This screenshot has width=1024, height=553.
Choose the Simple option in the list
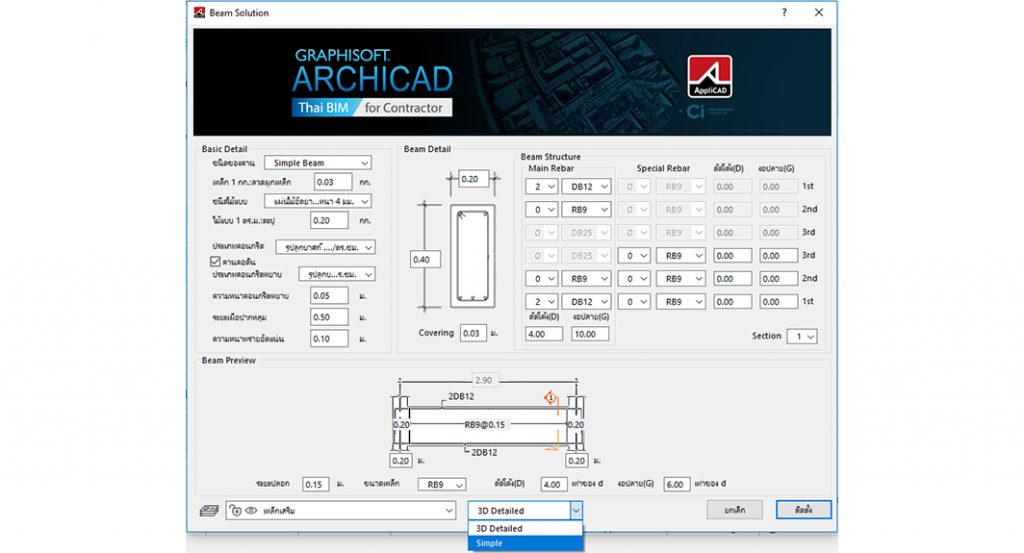tap(525, 543)
